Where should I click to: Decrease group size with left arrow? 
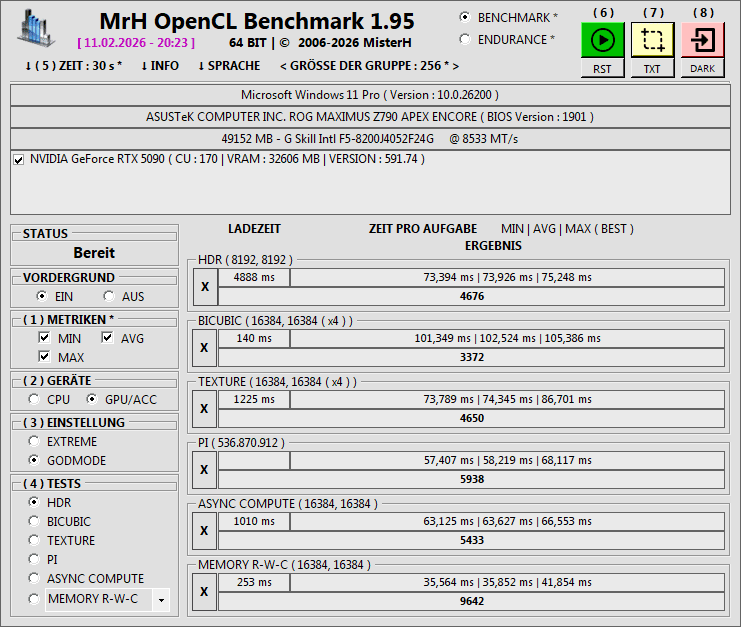(x=283, y=66)
